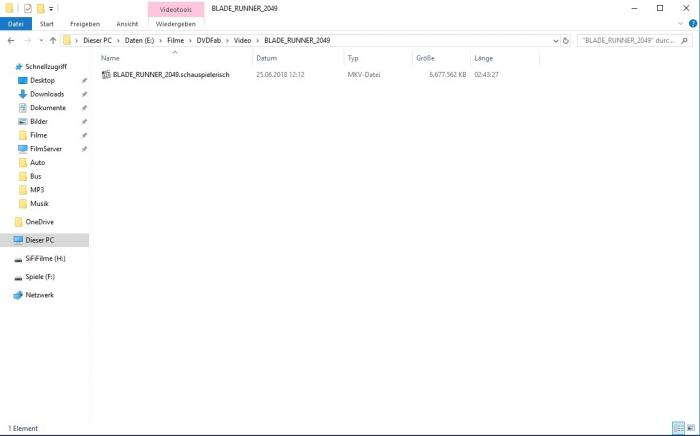Select 'Dieser PC' in navigation pane
The height and width of the screenshot is (436, 700).
point(40,240)
